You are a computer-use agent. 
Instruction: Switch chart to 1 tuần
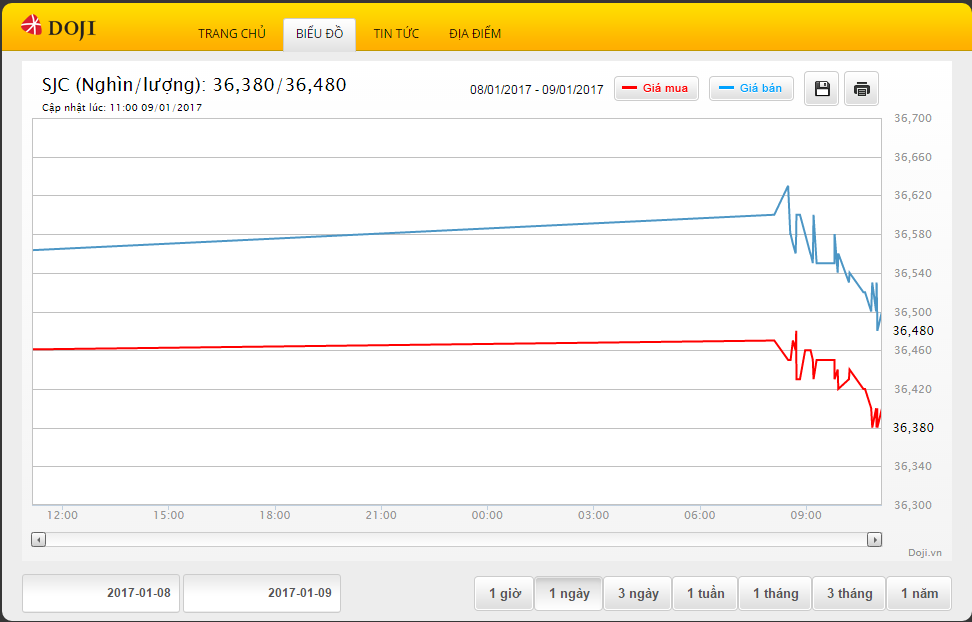click(x=705, y=593)
